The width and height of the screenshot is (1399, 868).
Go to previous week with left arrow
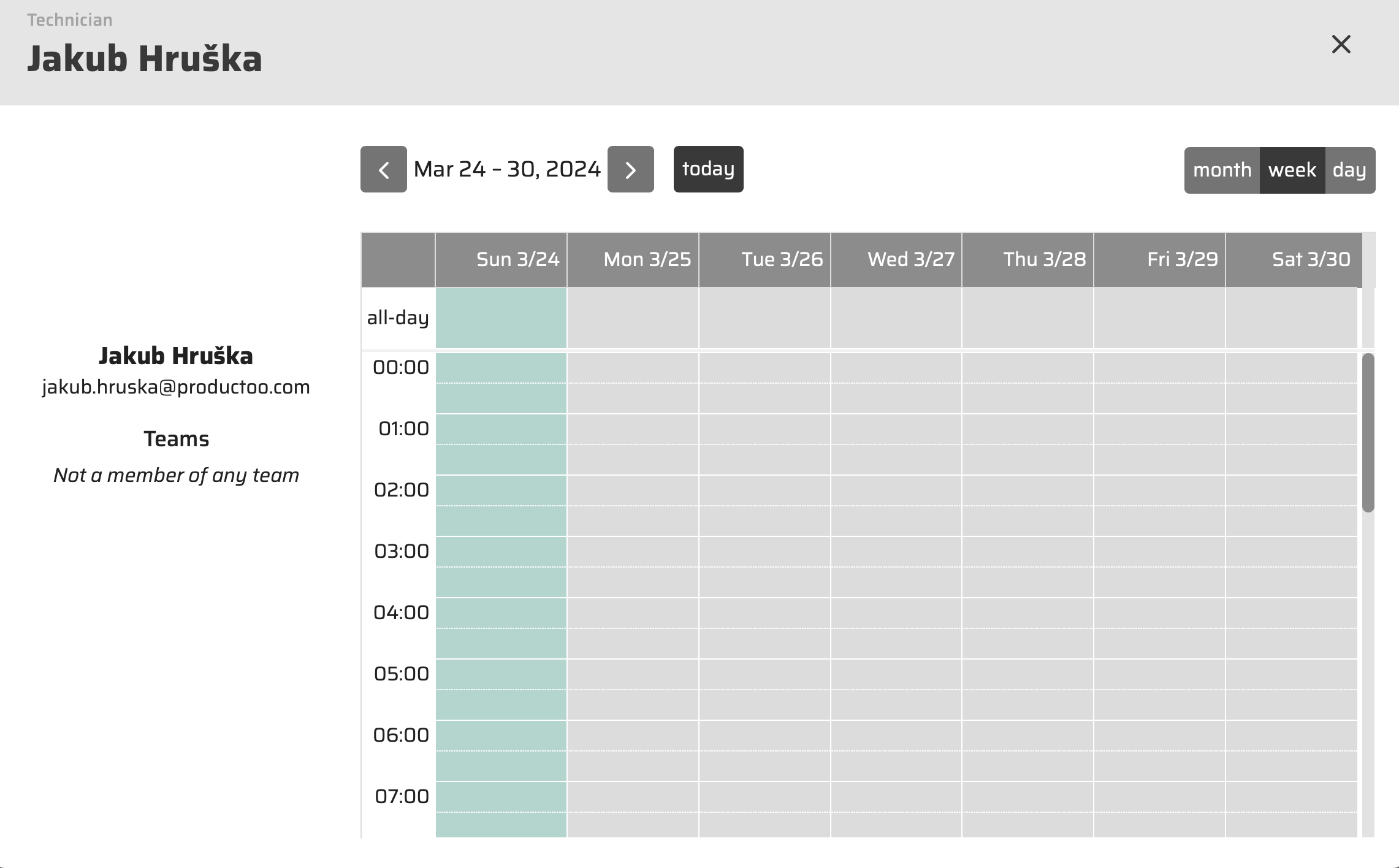pos(383,169)
